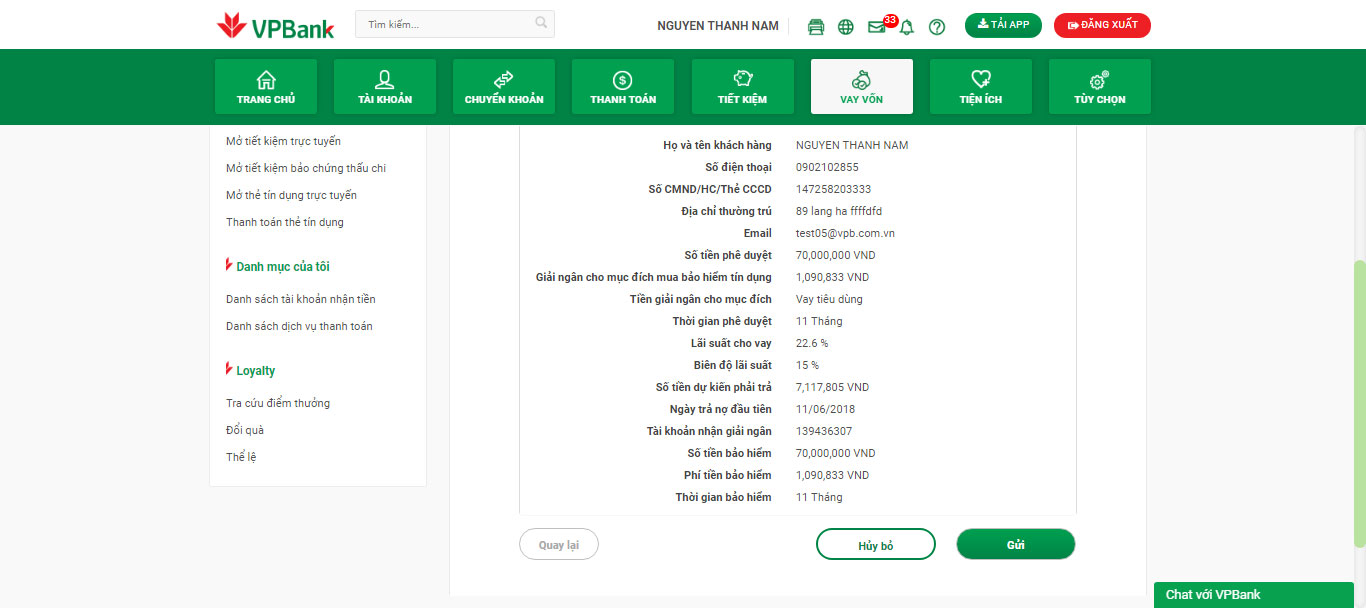Select the Chuyển Khoản transfer tab
The height and width of the screenshot is (608, 1366).
[x=504, y=87]
